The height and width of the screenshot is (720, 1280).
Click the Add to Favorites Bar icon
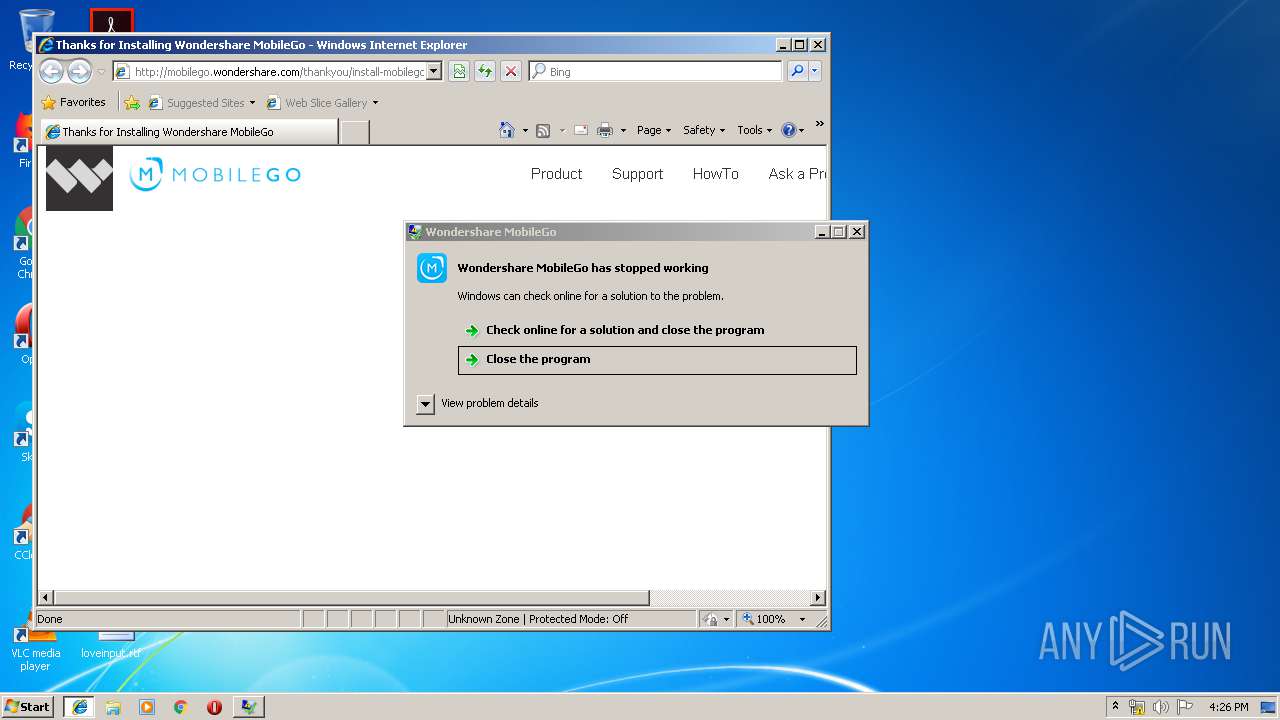[x=132, y=102]
